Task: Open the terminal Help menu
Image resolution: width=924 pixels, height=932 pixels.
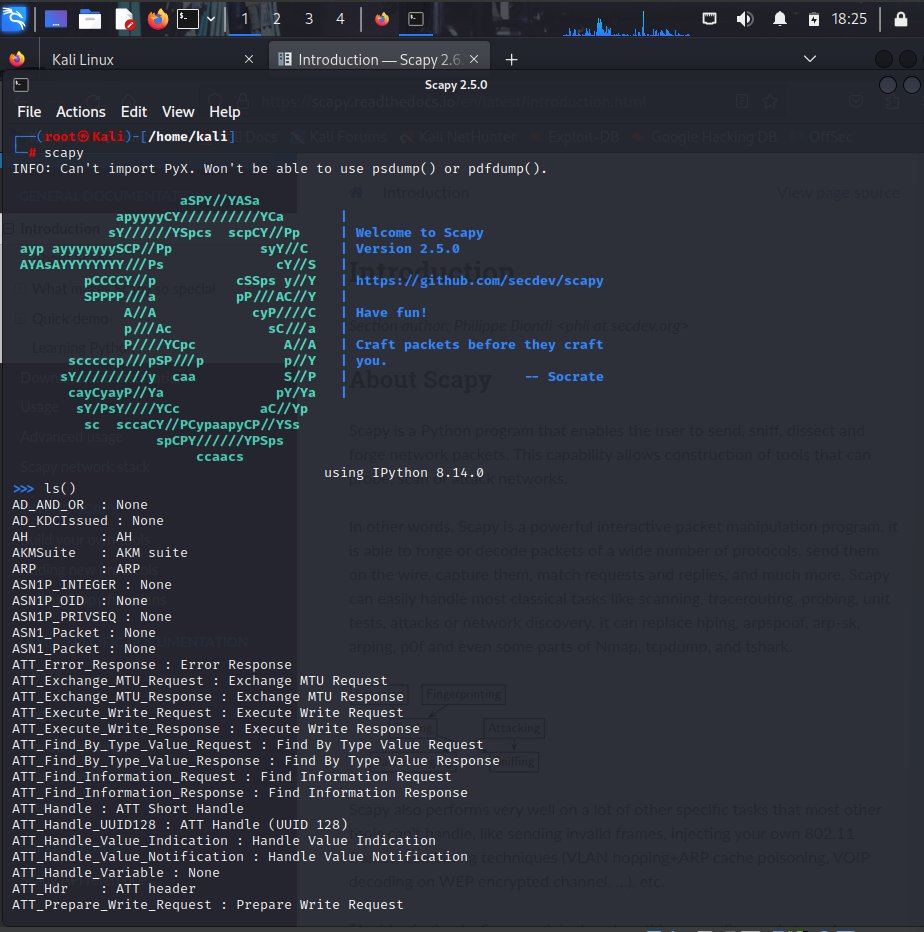Action: pos(225,112)
